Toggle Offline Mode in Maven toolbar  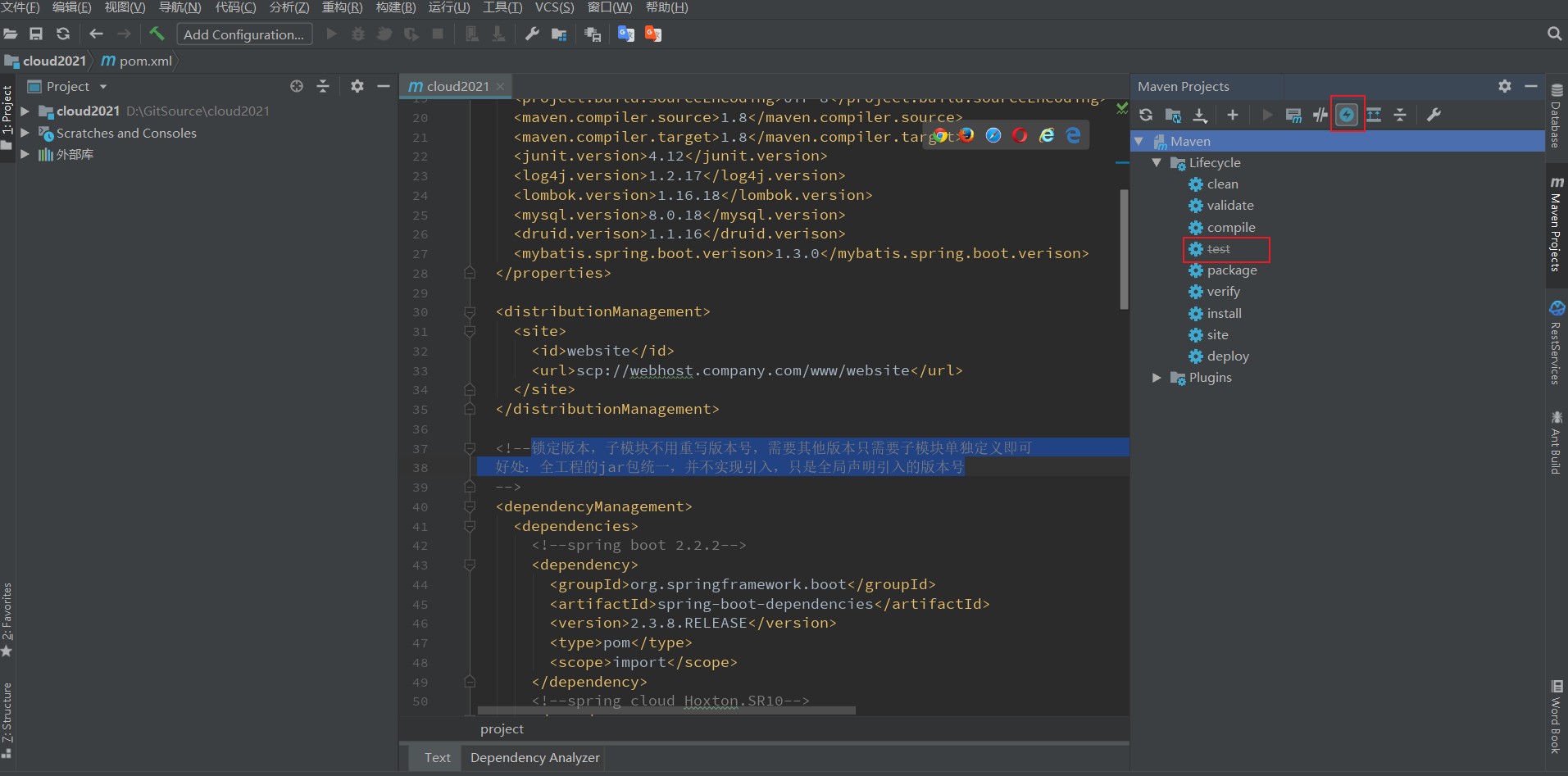tap(1320, 115)
